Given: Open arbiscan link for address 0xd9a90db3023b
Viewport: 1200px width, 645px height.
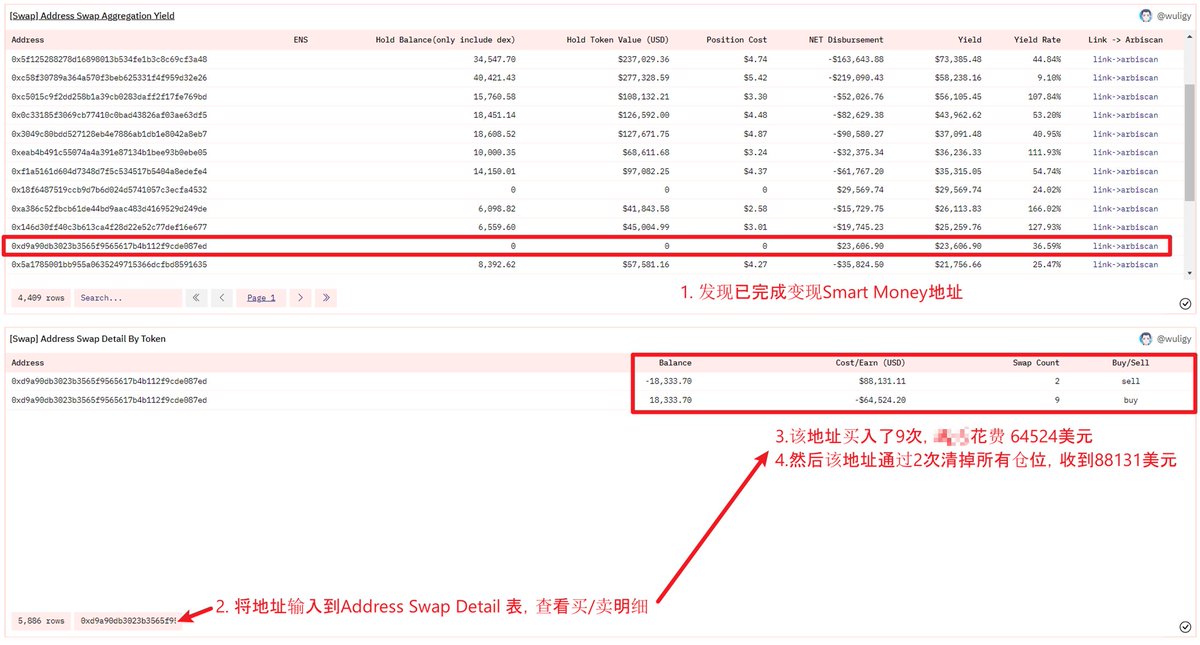Looking at the screenshot, I should (x=1125, y=246).
